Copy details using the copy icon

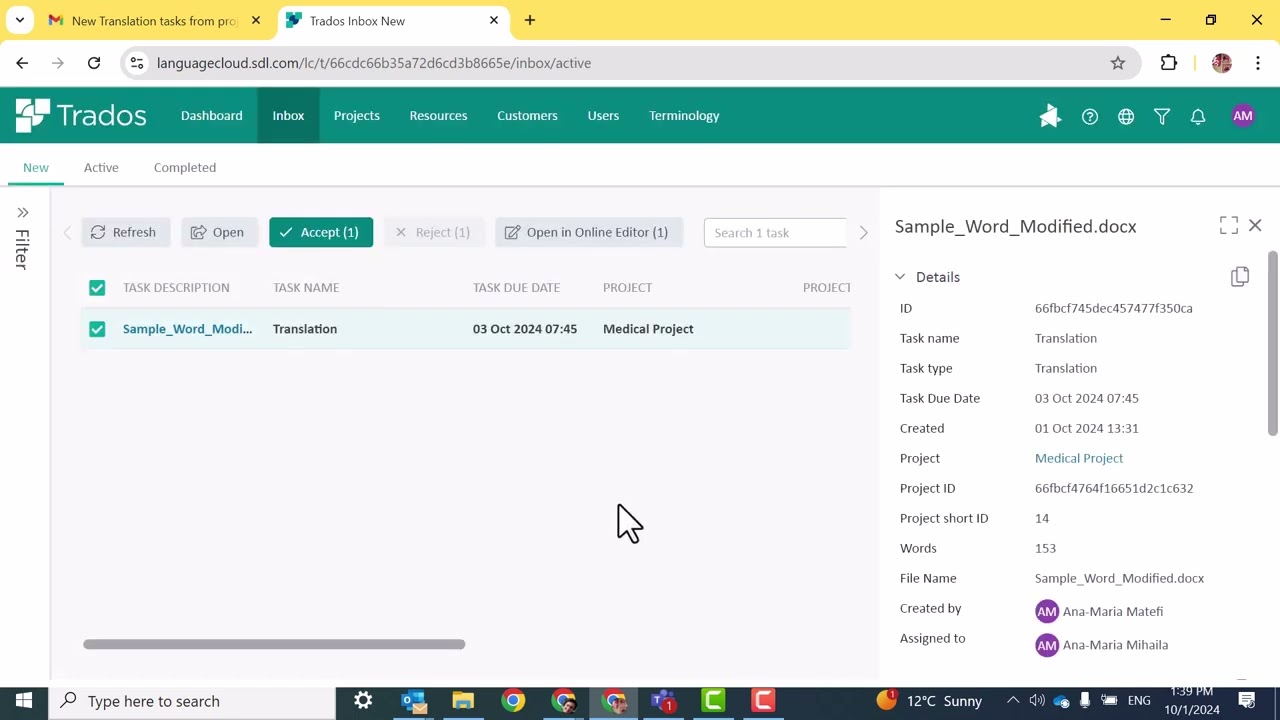tap(1240, 276)
